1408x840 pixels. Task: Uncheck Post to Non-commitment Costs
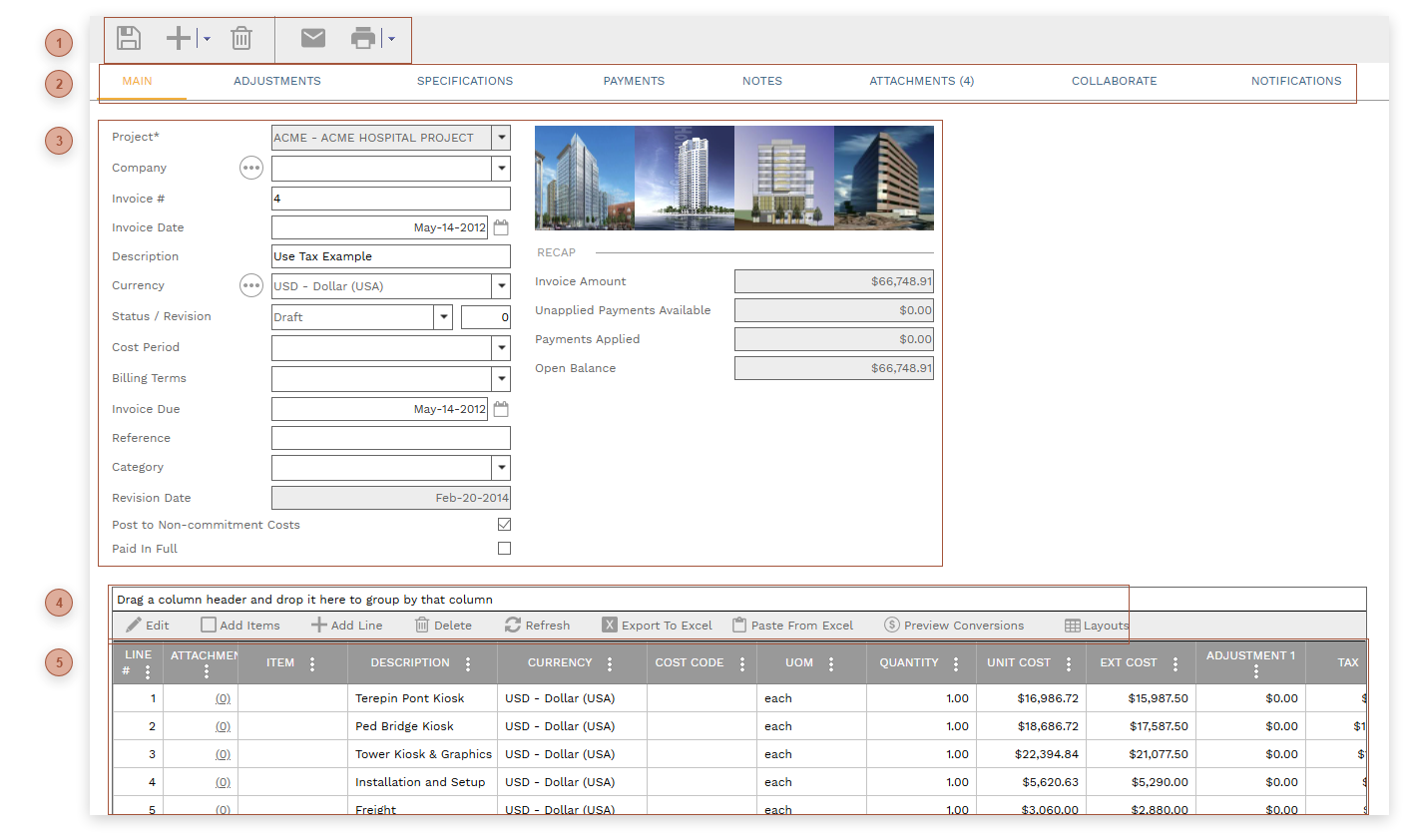pyautogui.click(x=504, y=523)
